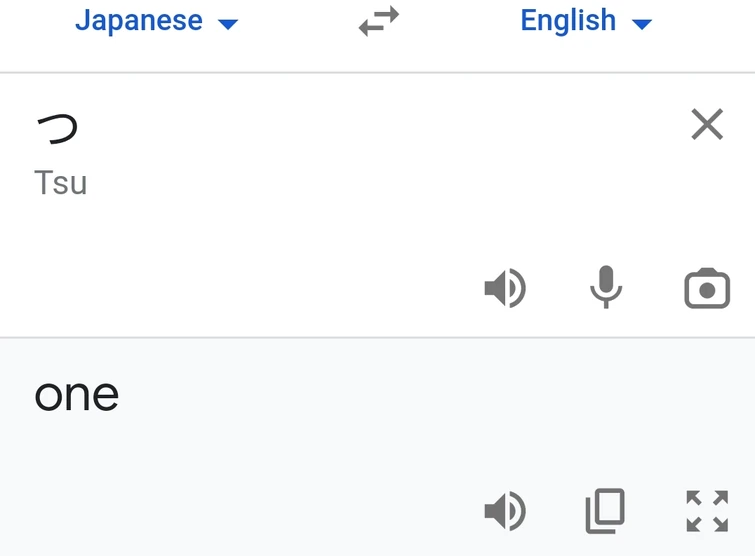Show the translation in fullscreen
The height and width of the screenshot is (556, 755).
coord(707,511)
